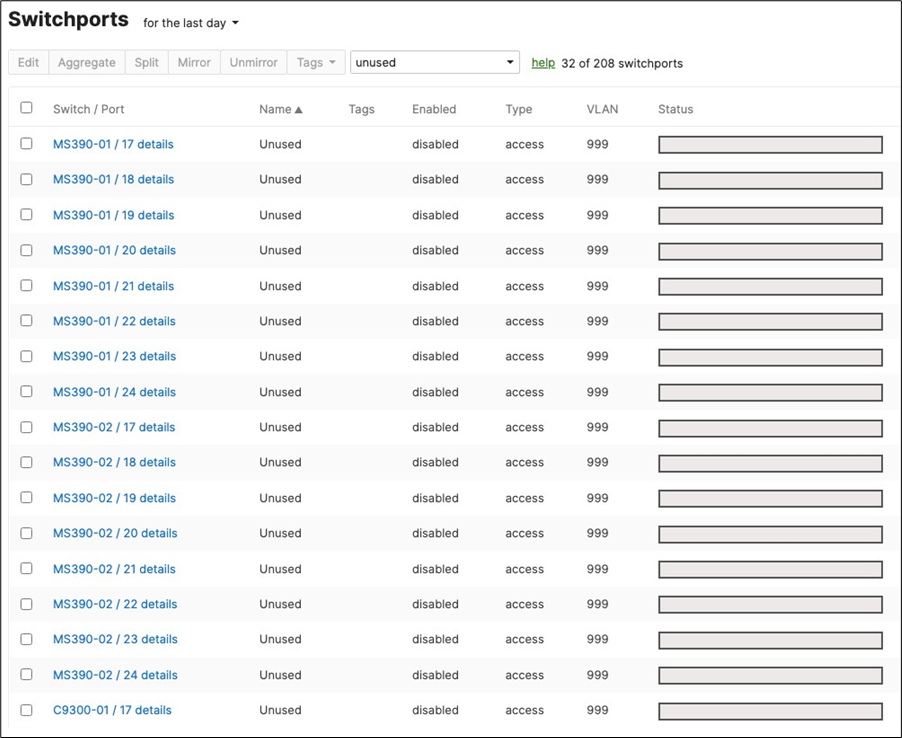Click the status bar for MS390-01 / 18
Viewport: 902px width, 738px height.
(x=769, y=179)
